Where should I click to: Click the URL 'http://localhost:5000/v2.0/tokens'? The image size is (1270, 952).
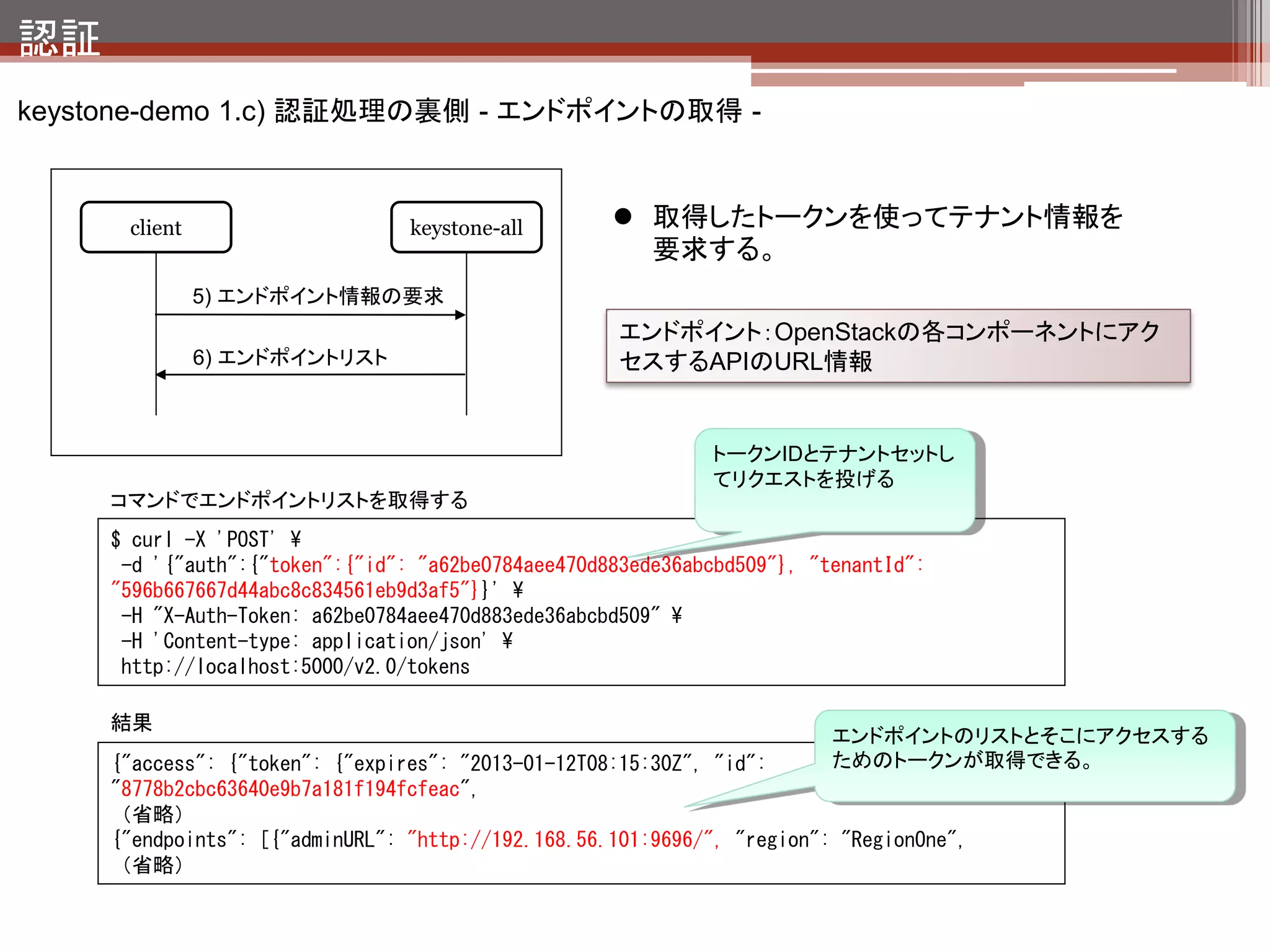[x=295, y=666]
